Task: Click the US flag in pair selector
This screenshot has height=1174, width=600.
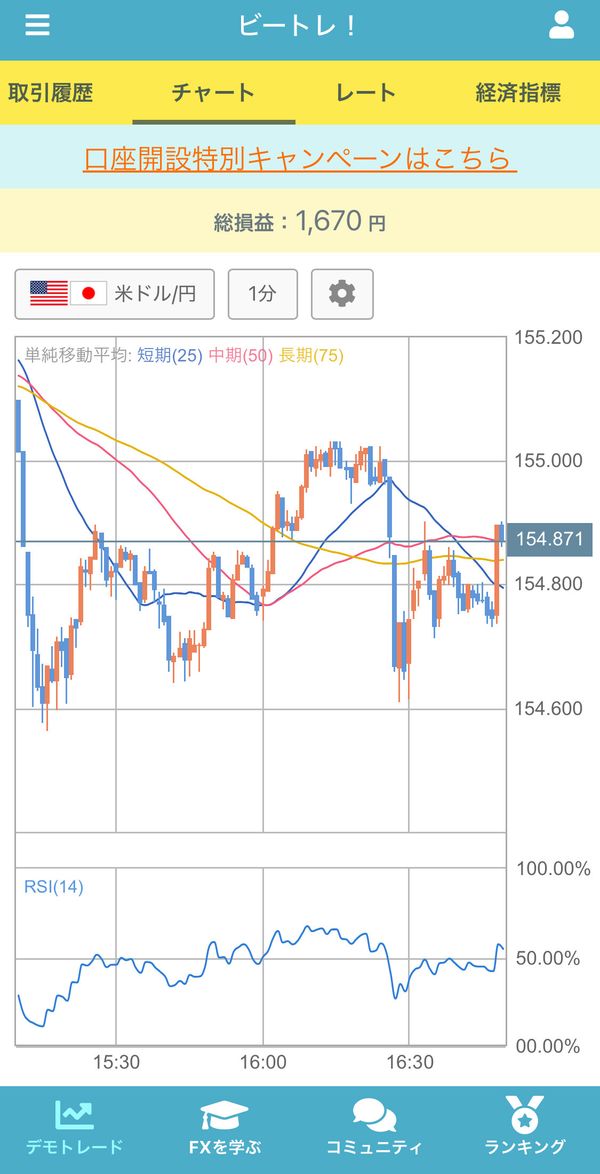Action: [x=49, y=294]
